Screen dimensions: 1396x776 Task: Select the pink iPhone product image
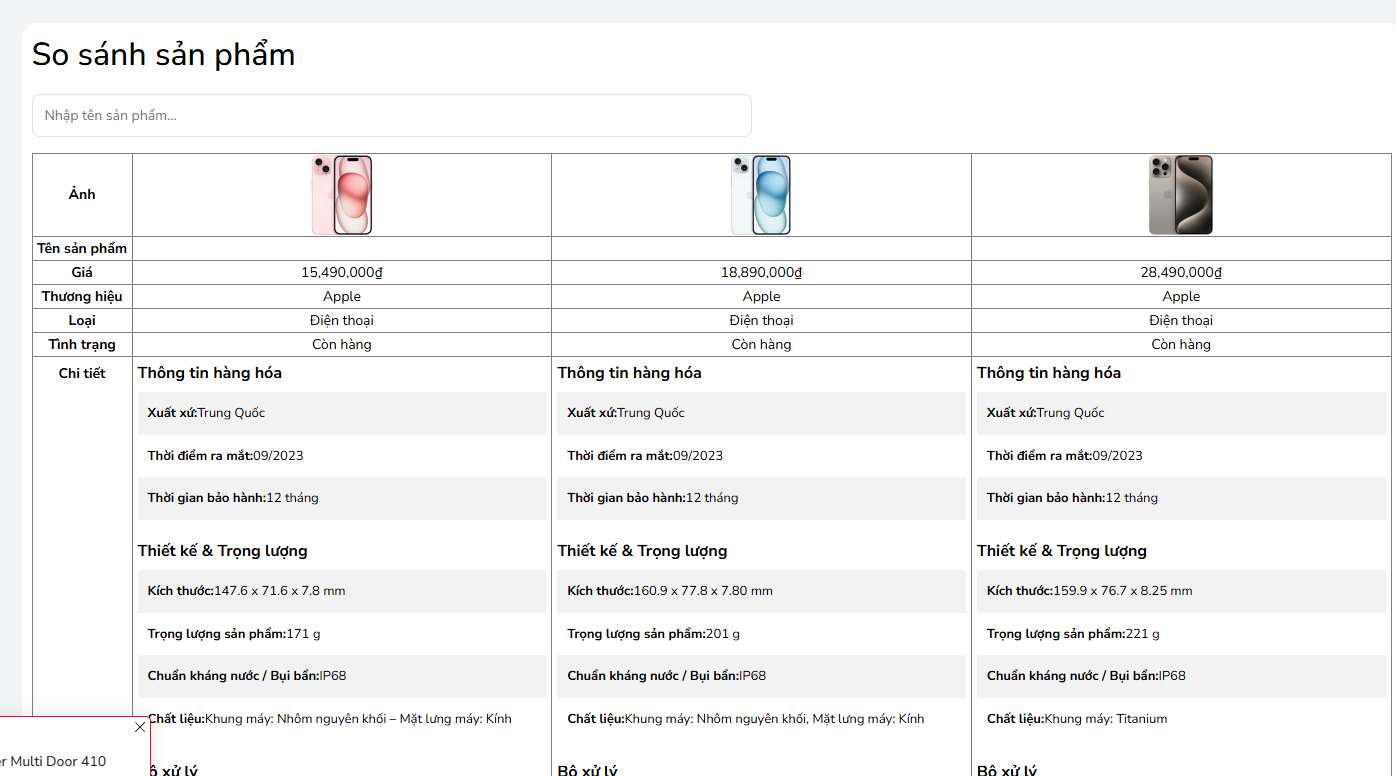coord(341,195)
